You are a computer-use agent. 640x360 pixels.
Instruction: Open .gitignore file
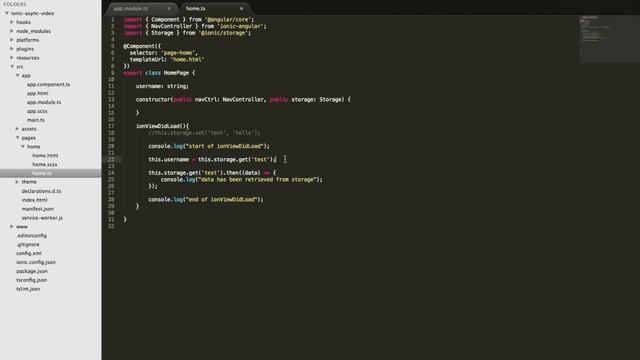(28, 244)
